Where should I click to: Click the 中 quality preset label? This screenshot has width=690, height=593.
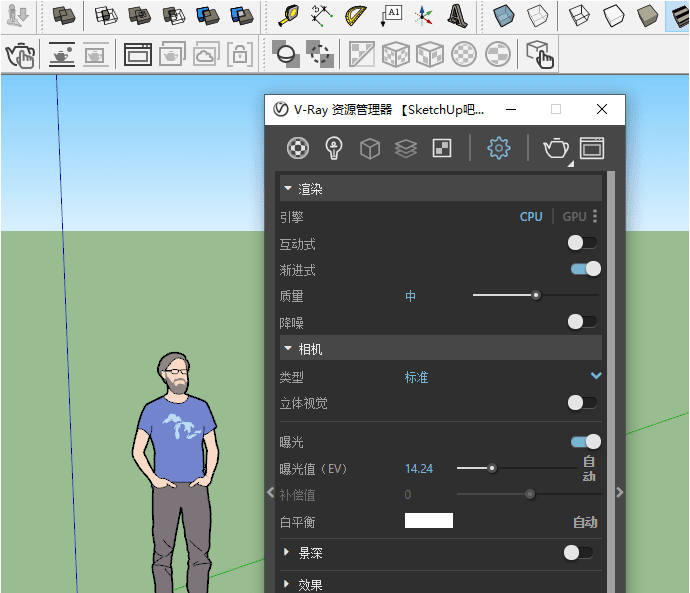[410, 296]
